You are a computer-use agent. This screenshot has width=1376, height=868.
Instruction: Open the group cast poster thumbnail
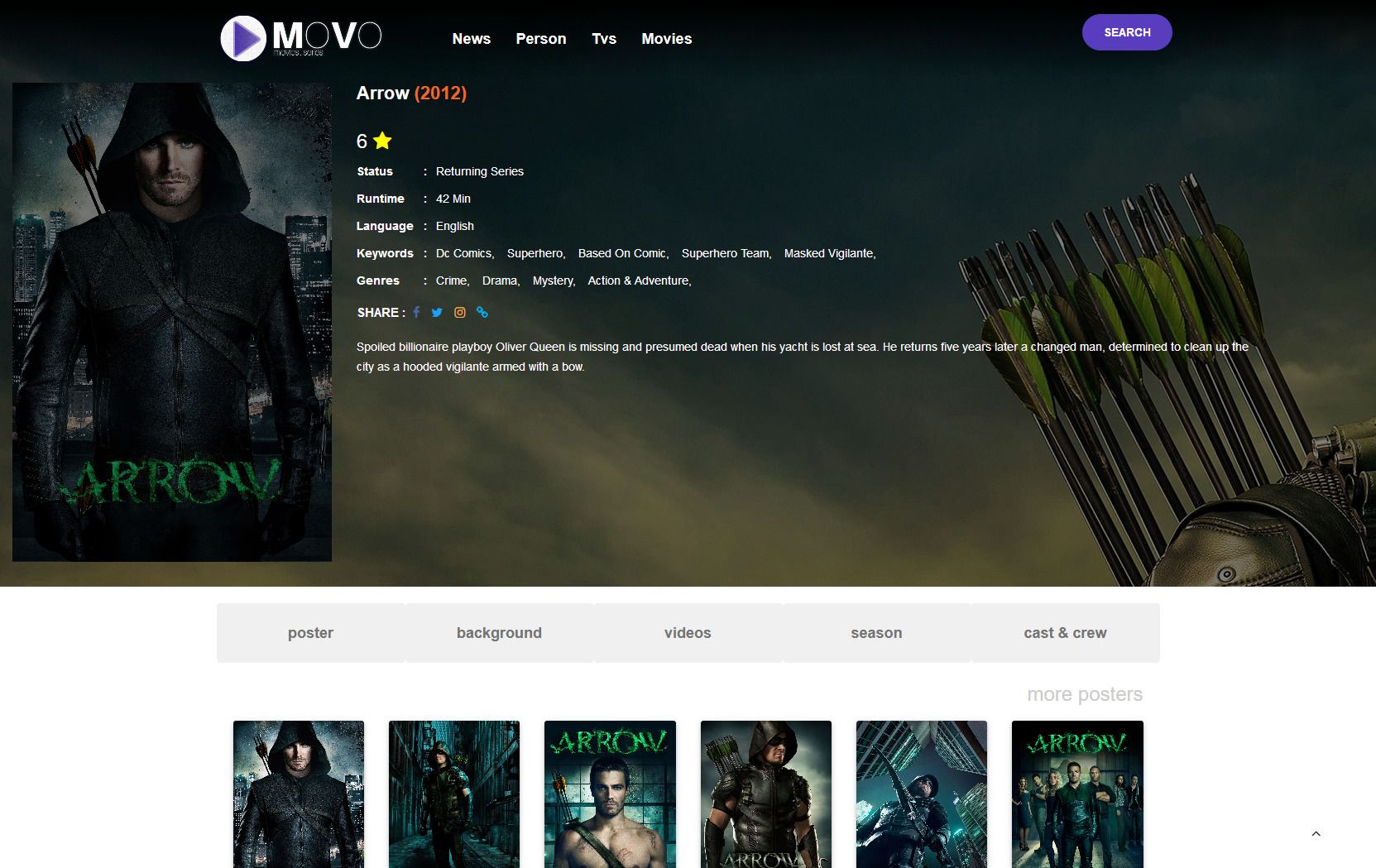pyautogui.click(x=1077, y=794)
